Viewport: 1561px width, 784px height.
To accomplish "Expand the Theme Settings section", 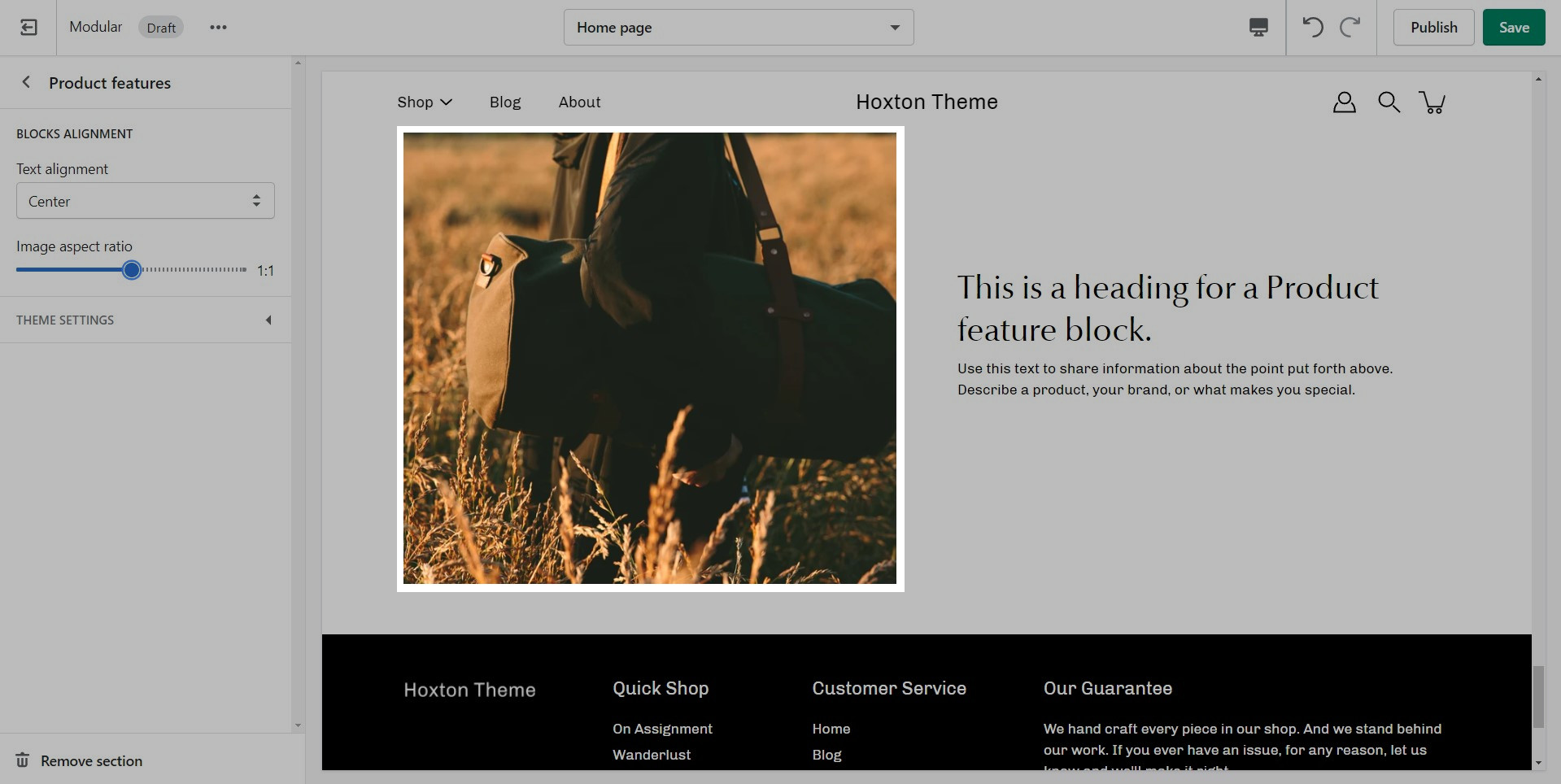I will [145, 320].
